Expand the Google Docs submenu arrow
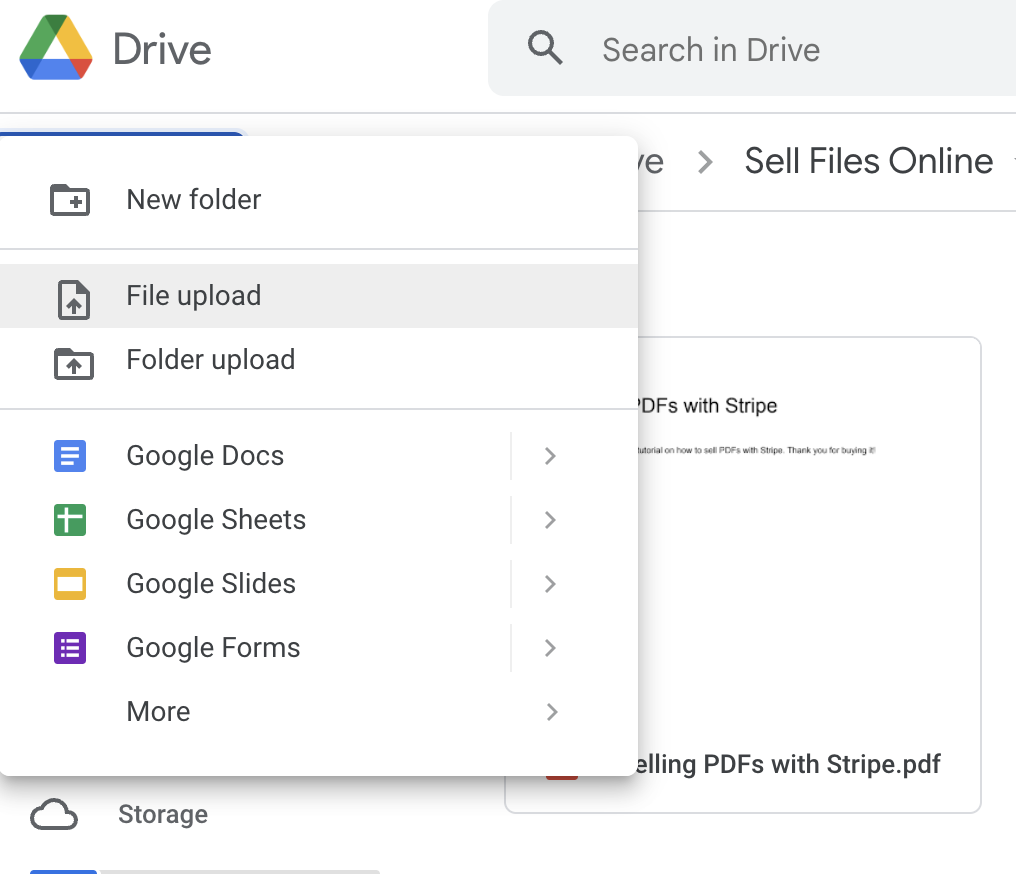Screen dimensions: 1016x874 [550, 456]
